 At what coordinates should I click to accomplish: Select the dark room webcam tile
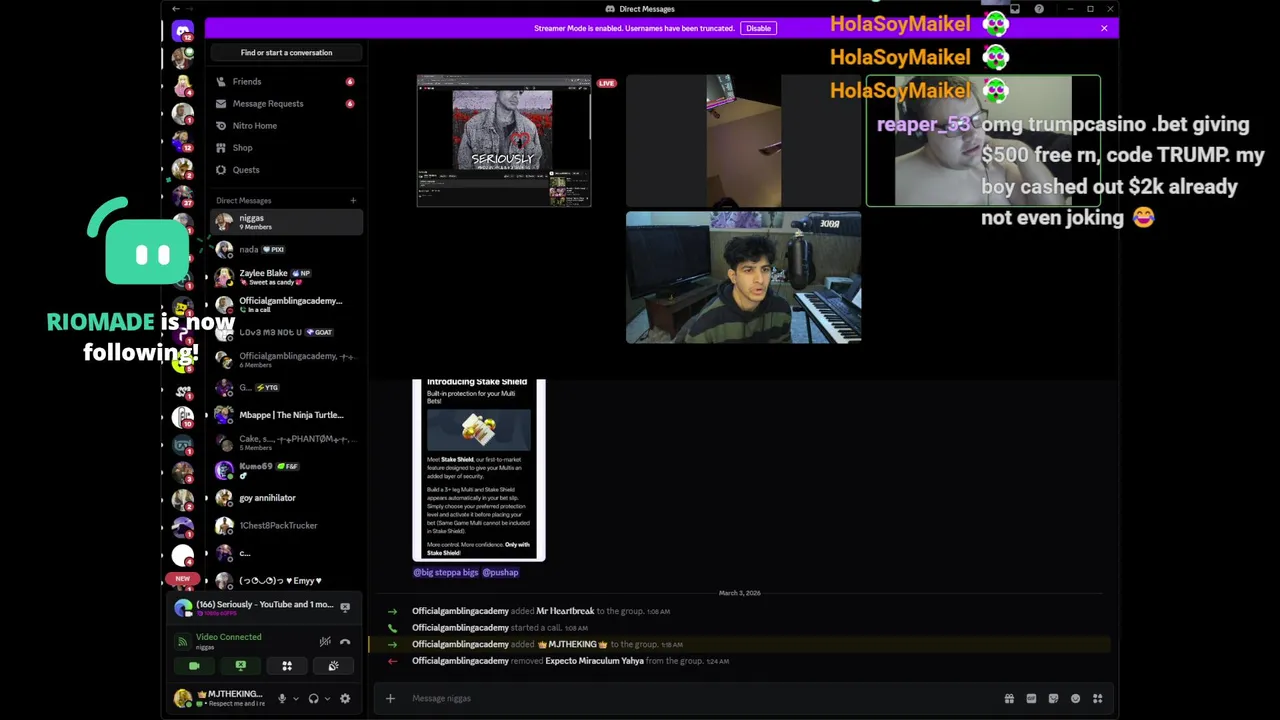743,141
